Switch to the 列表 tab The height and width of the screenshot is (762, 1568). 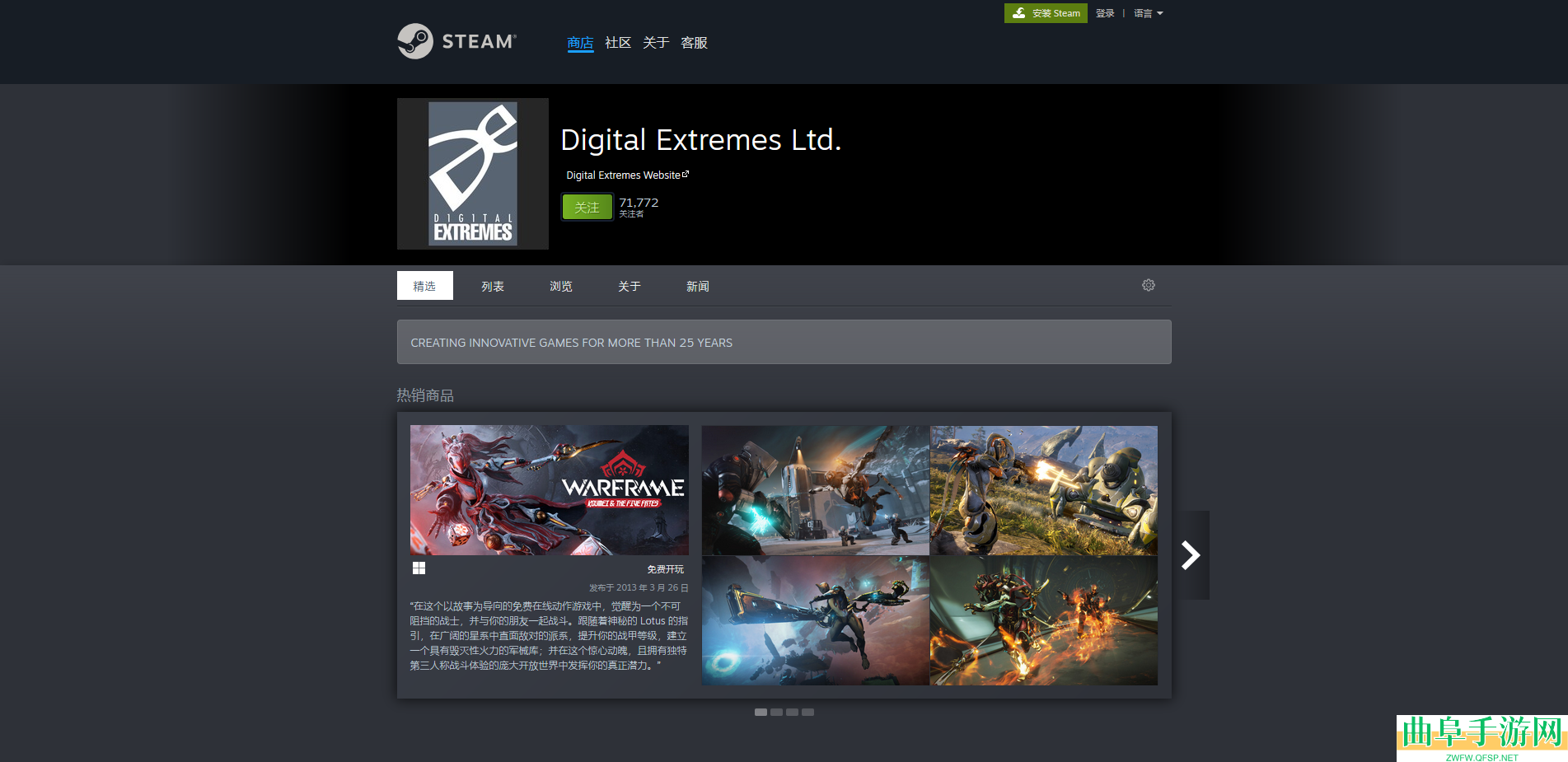tap(493, 286)
